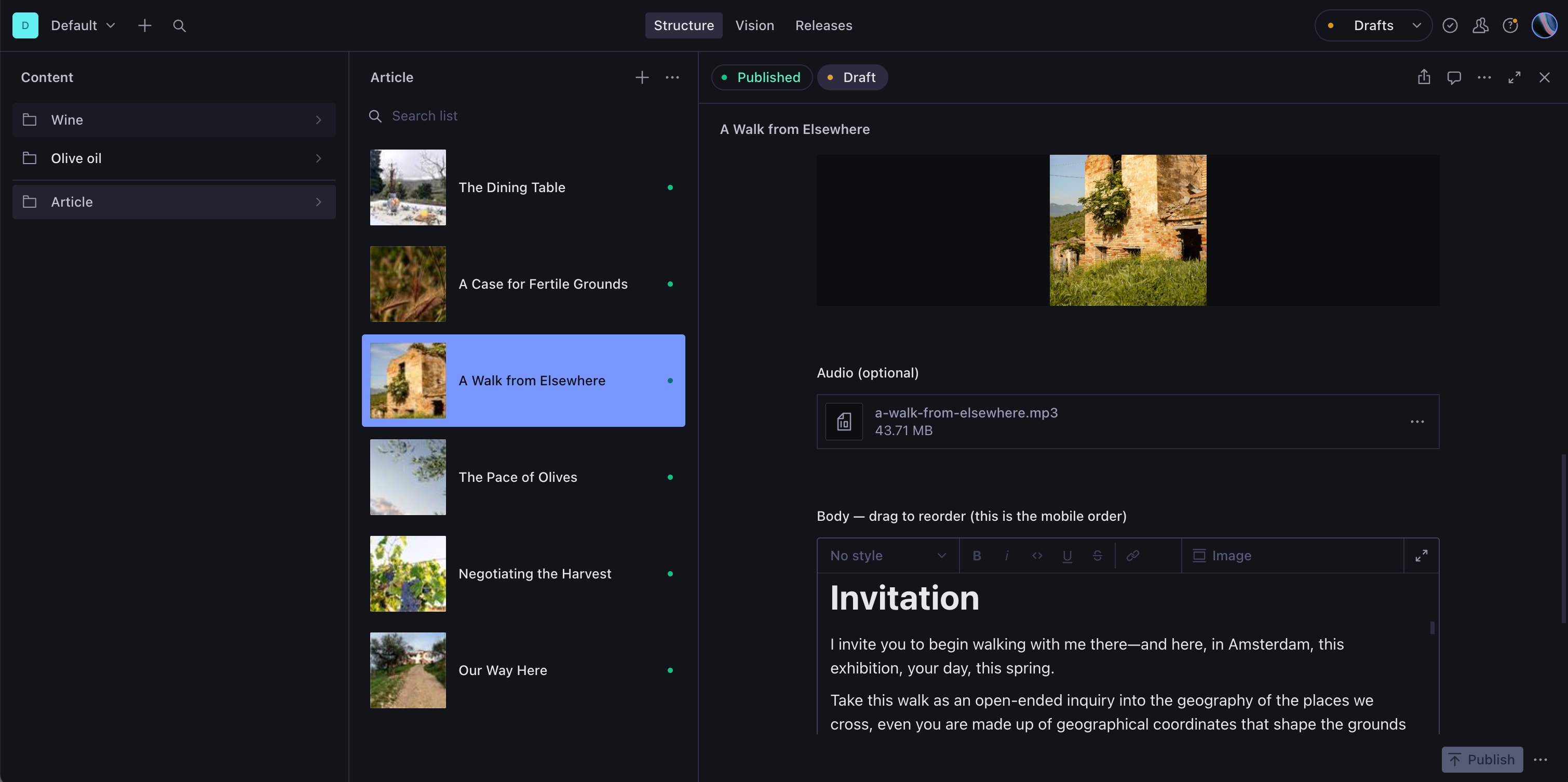Open the tasks checkmark icon in top bar
The height and width of the screenshot is (782, 1568).
tap(1450, 25)
